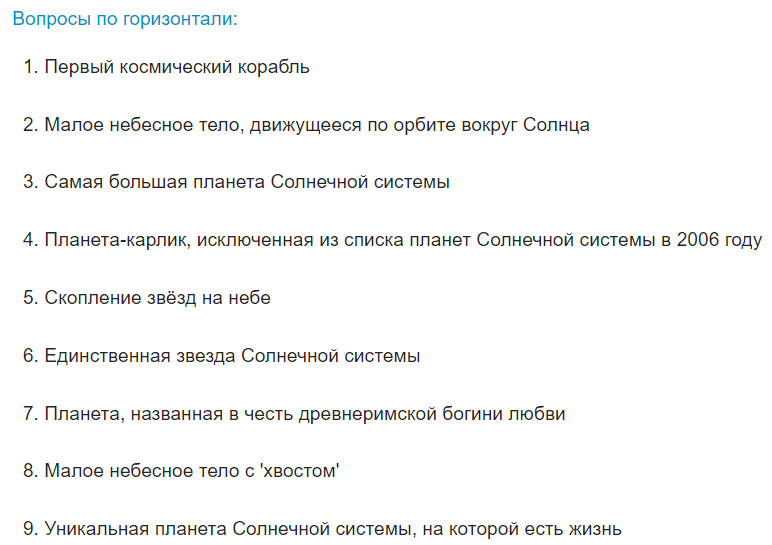
Task: Click the list number 8 marker
Action: (x=30, y=471)
